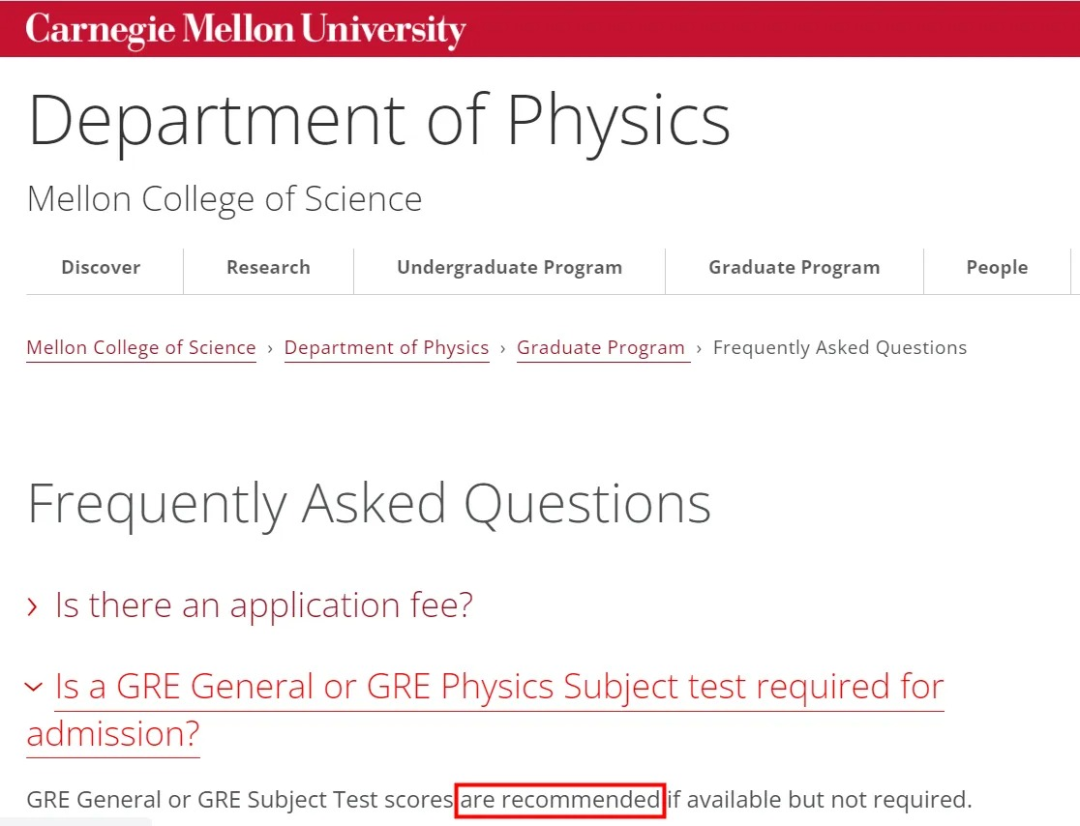Click the Frequently Asked Questions breadcrumb text
Screen dimensions: 1080x826
point(839,348)
